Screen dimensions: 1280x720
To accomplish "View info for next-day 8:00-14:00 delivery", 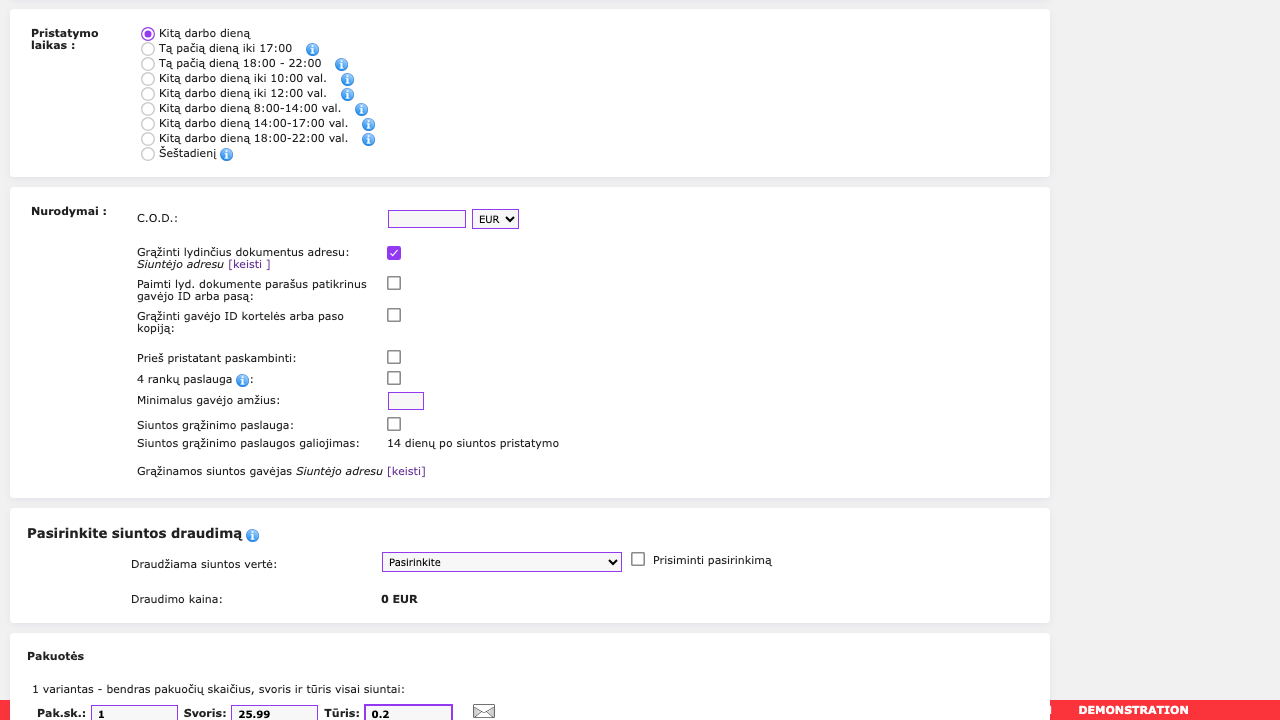I will pos(361,109).
